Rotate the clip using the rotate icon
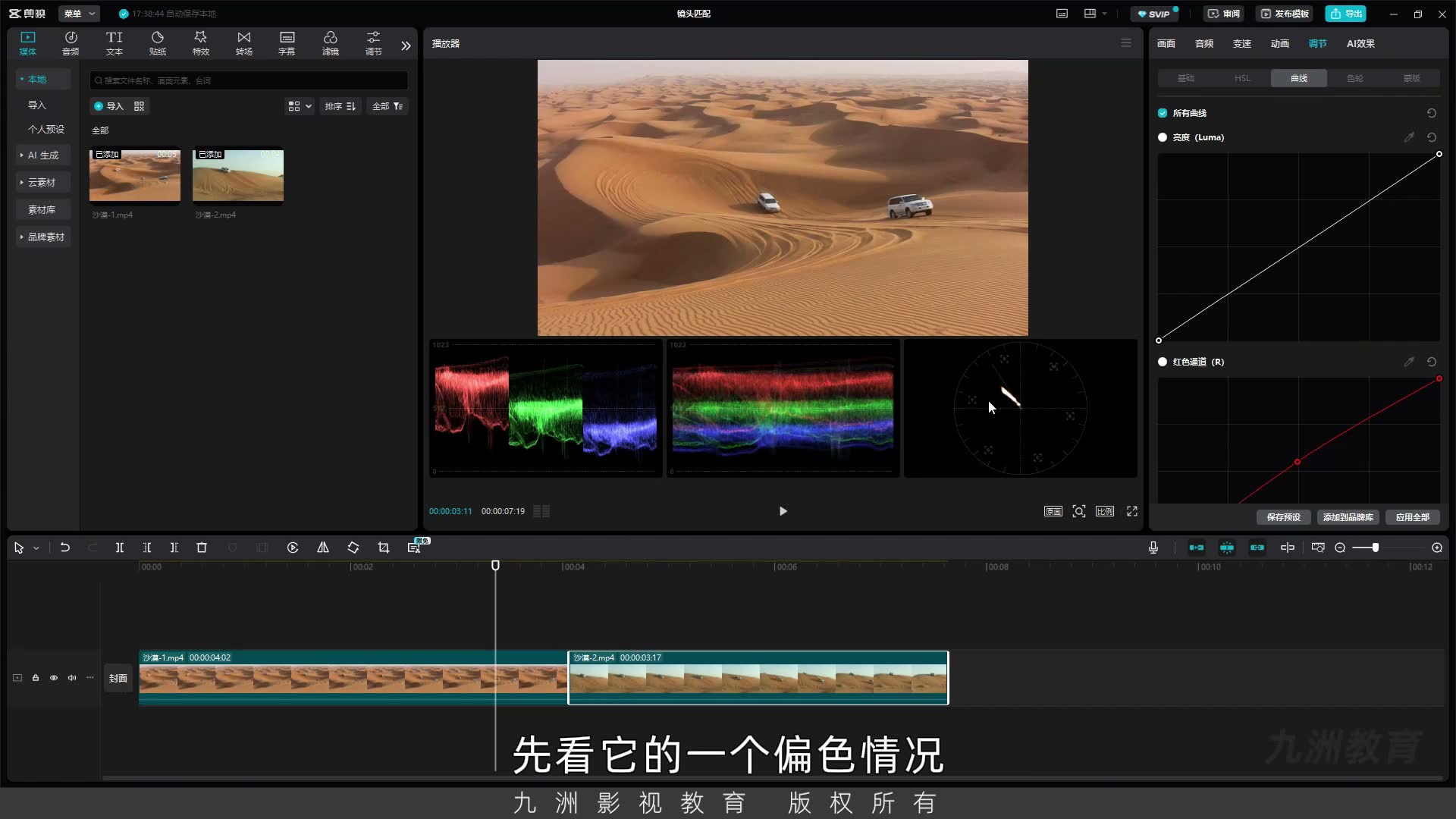Image resolution: width=1456 pixels, height=819 pixels. click(x=353, y=548)
